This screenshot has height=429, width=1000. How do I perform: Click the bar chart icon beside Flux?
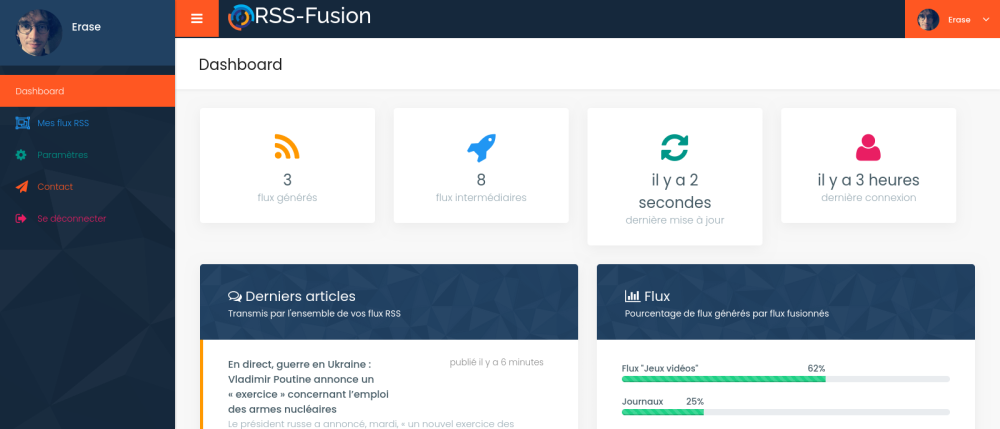pos(633,296)
